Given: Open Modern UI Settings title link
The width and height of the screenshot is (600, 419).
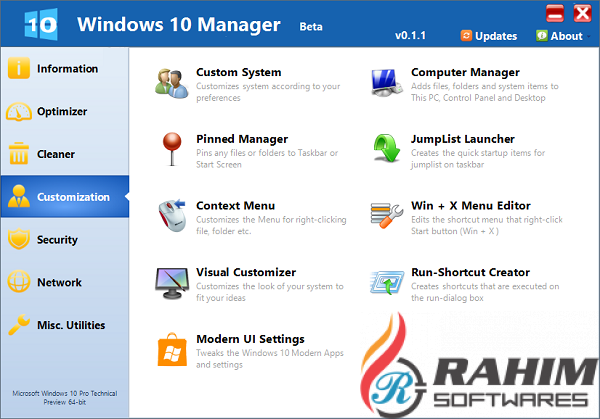Looking at the screenshot, I should coord(250,339).
